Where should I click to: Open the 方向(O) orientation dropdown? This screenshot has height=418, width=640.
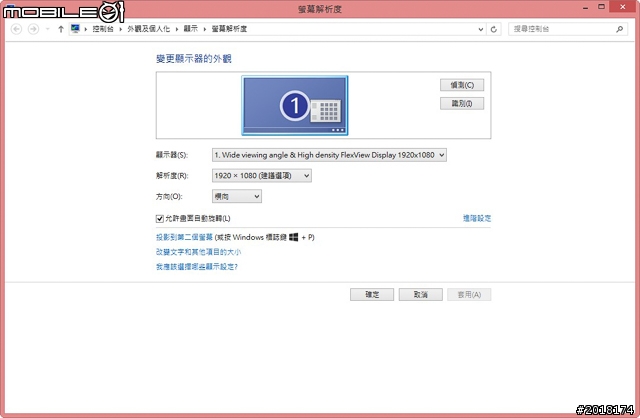[237, 196]
